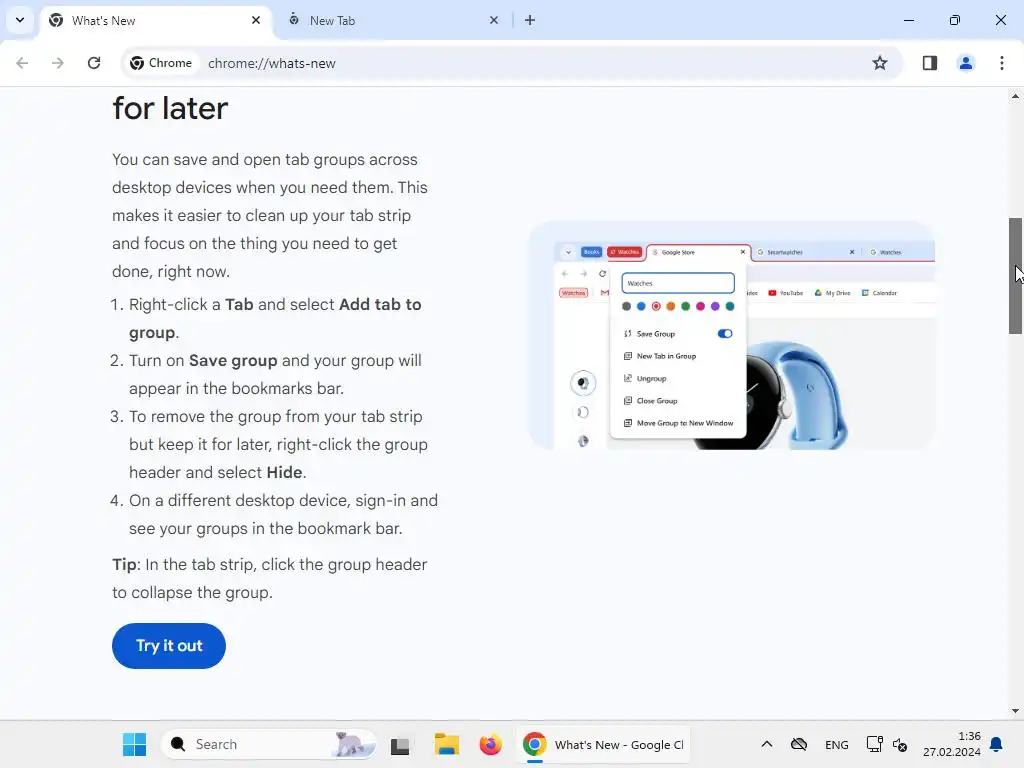The image size is (1024, 768).
Task: Open File Explorer from taskbar
Action: pyautogui.click(x=447, y=744)
